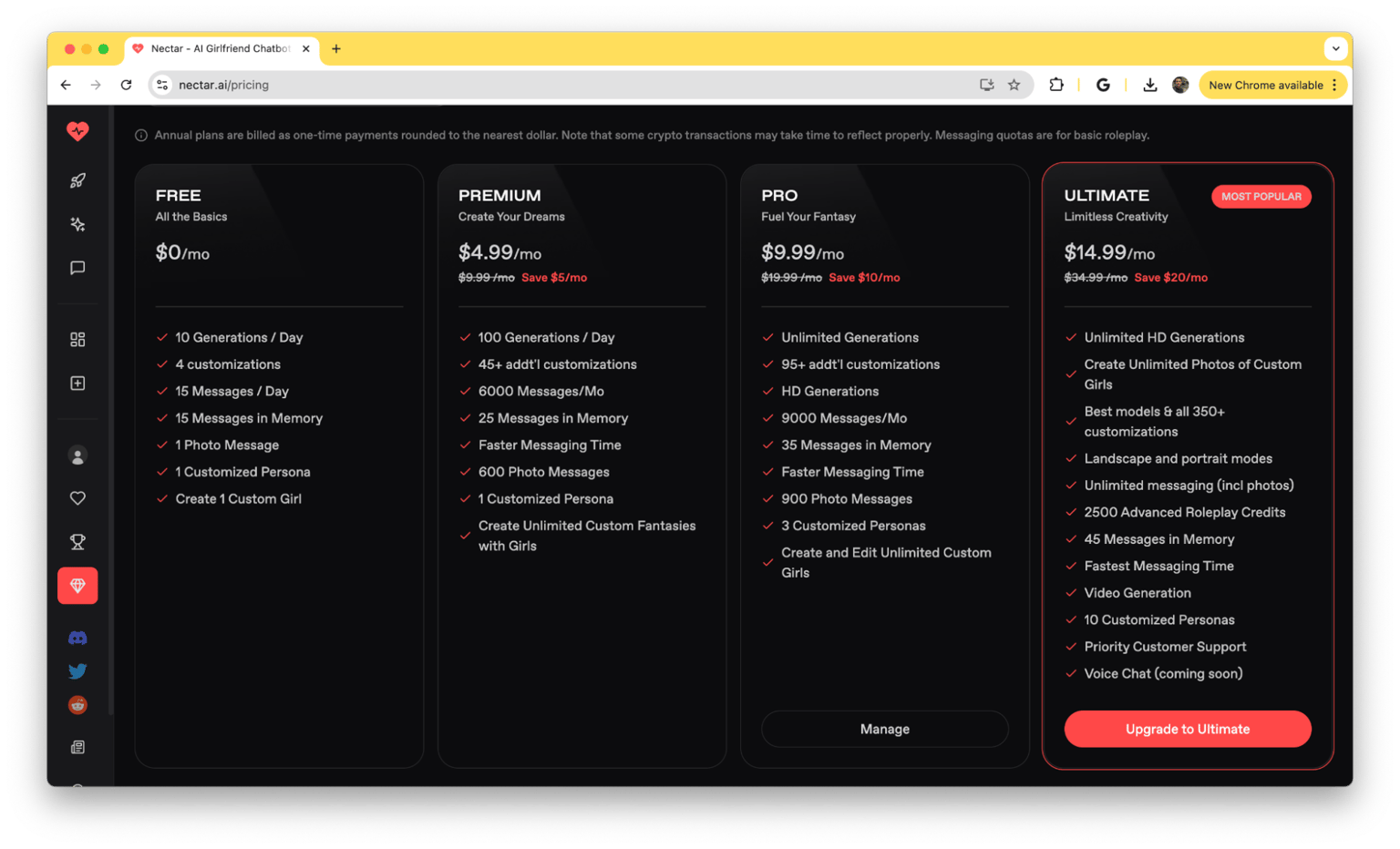The image size is (1400, 849).
Task: Close the Nectar AI Girlfriend tab
Action: click(x=306, y=49)
